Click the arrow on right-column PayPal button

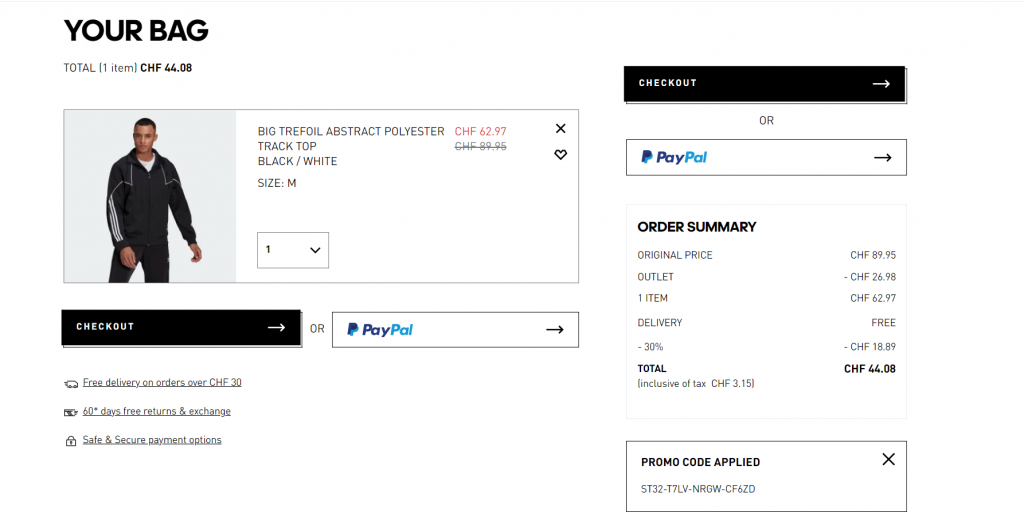tap(882, 157)
